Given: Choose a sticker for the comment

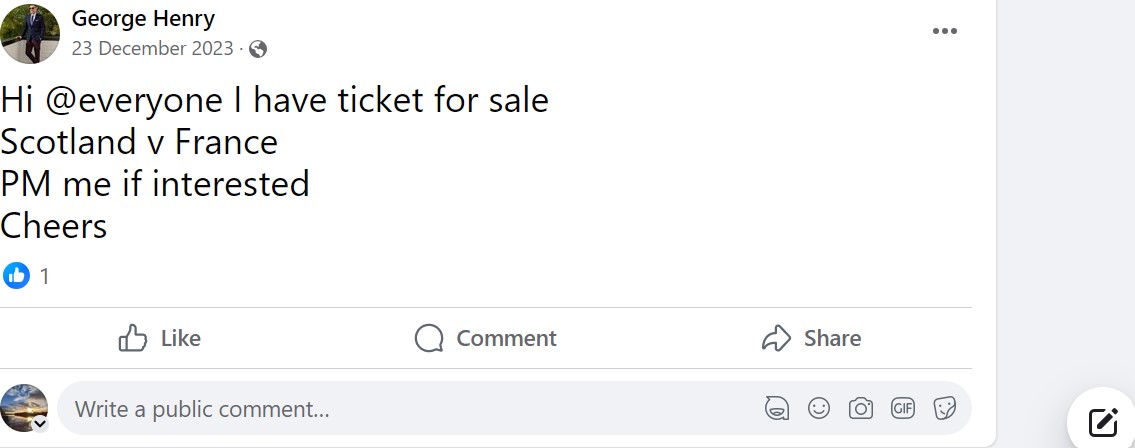Looking at the screenshot, I should (944, 408).
